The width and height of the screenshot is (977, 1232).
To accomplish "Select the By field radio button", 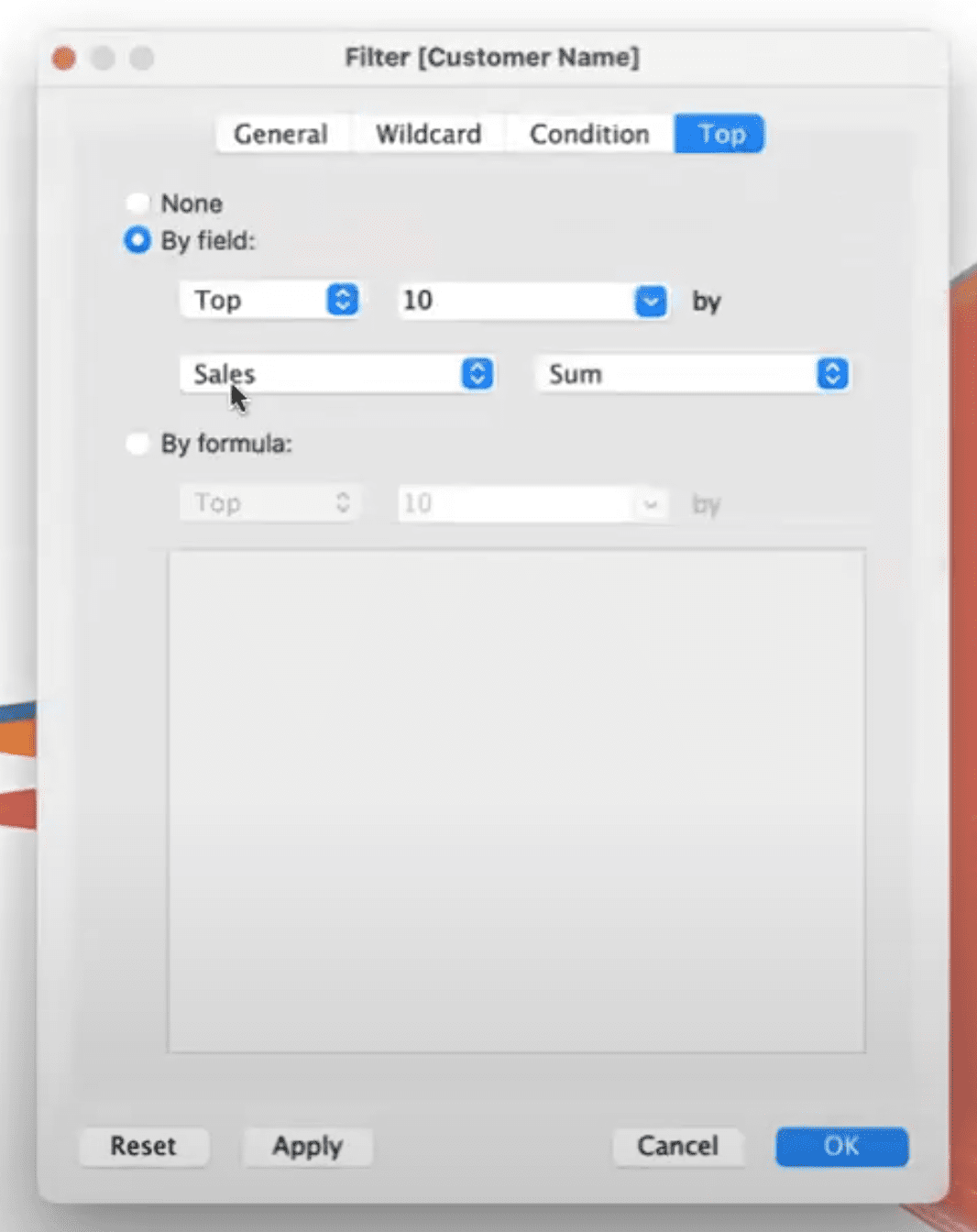I will [x=137, y=240].
